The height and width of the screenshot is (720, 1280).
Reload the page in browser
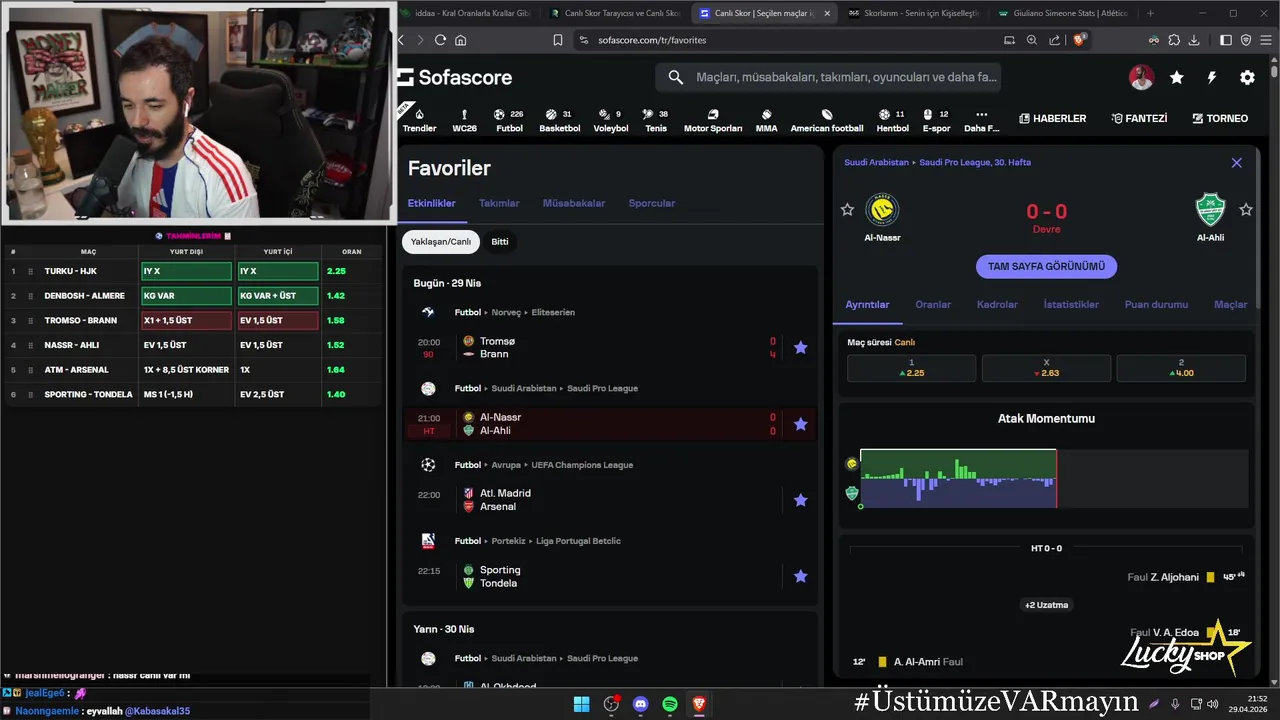coord(439,40)
